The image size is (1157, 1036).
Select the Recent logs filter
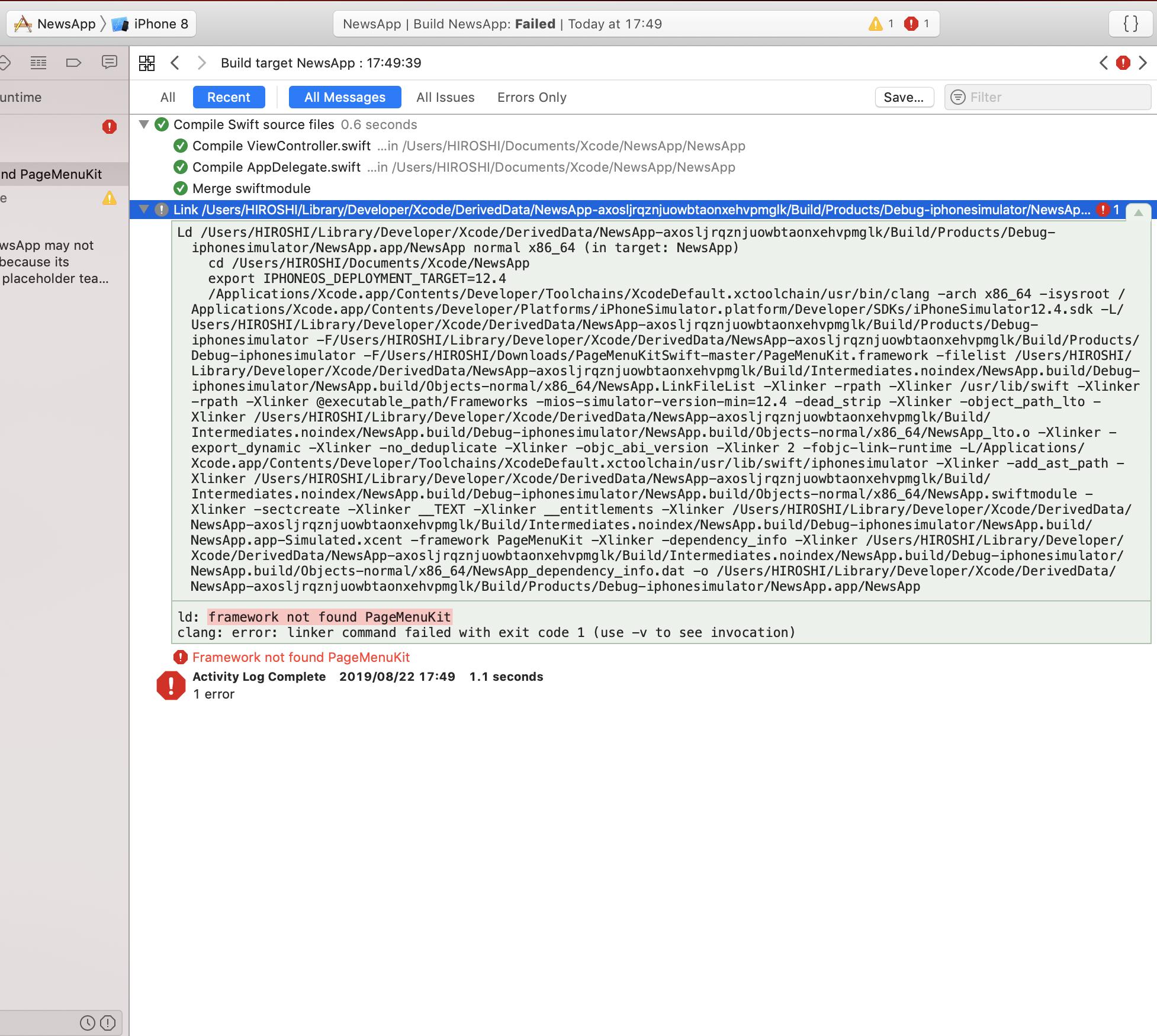[x=229, y=97]
